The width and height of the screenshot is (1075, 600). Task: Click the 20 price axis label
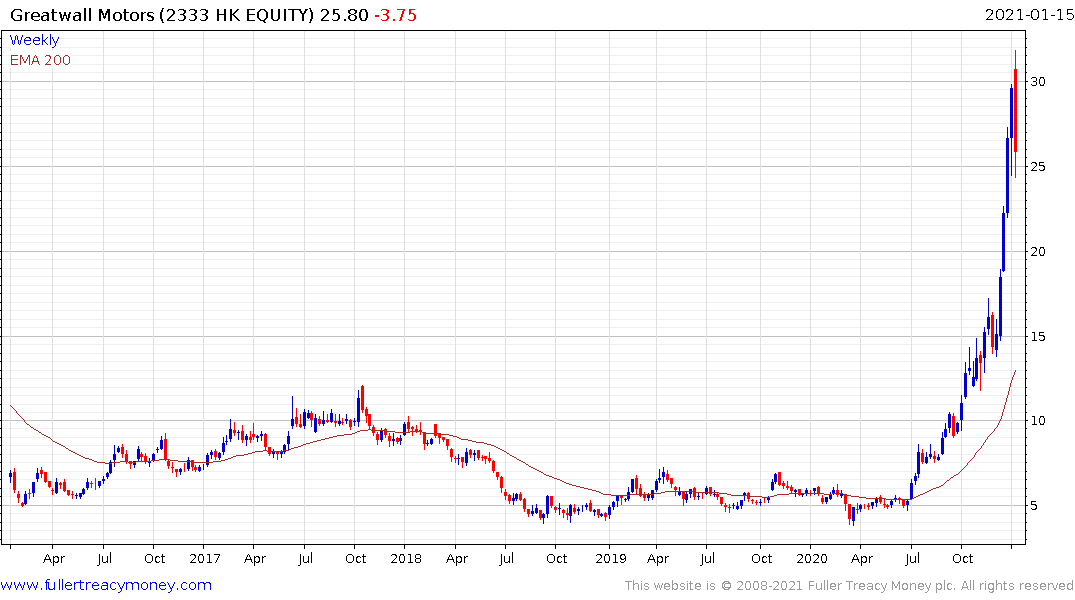coord(1038,252)
